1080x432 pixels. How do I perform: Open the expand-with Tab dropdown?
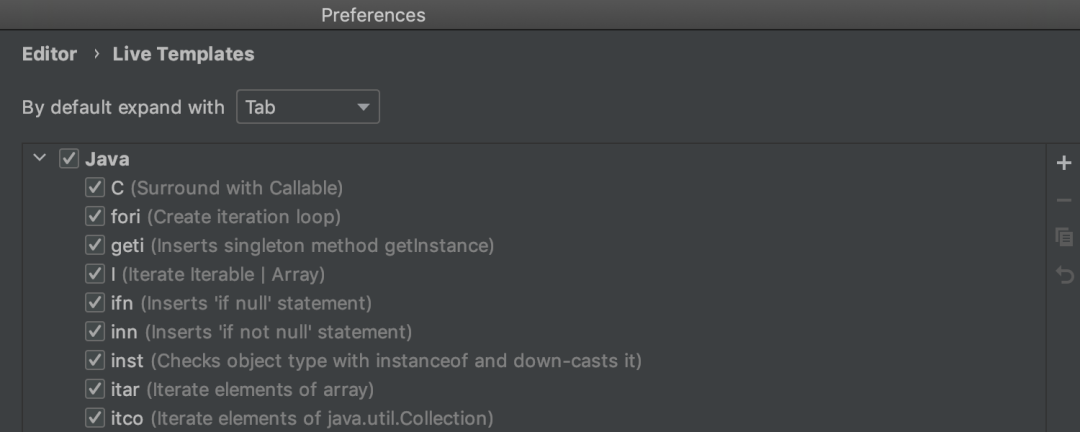307,107
